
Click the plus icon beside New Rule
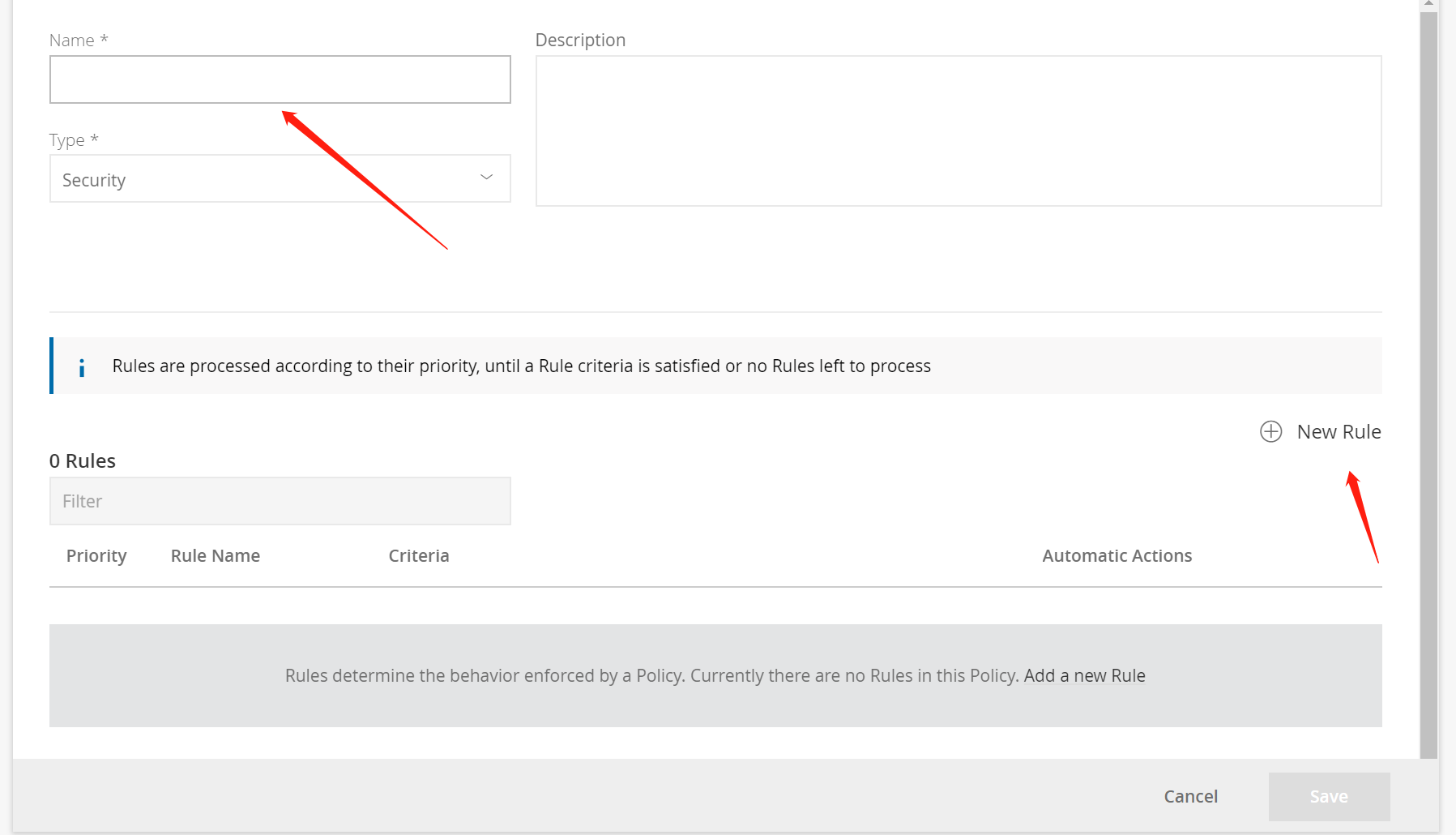tap(1270, 431)
